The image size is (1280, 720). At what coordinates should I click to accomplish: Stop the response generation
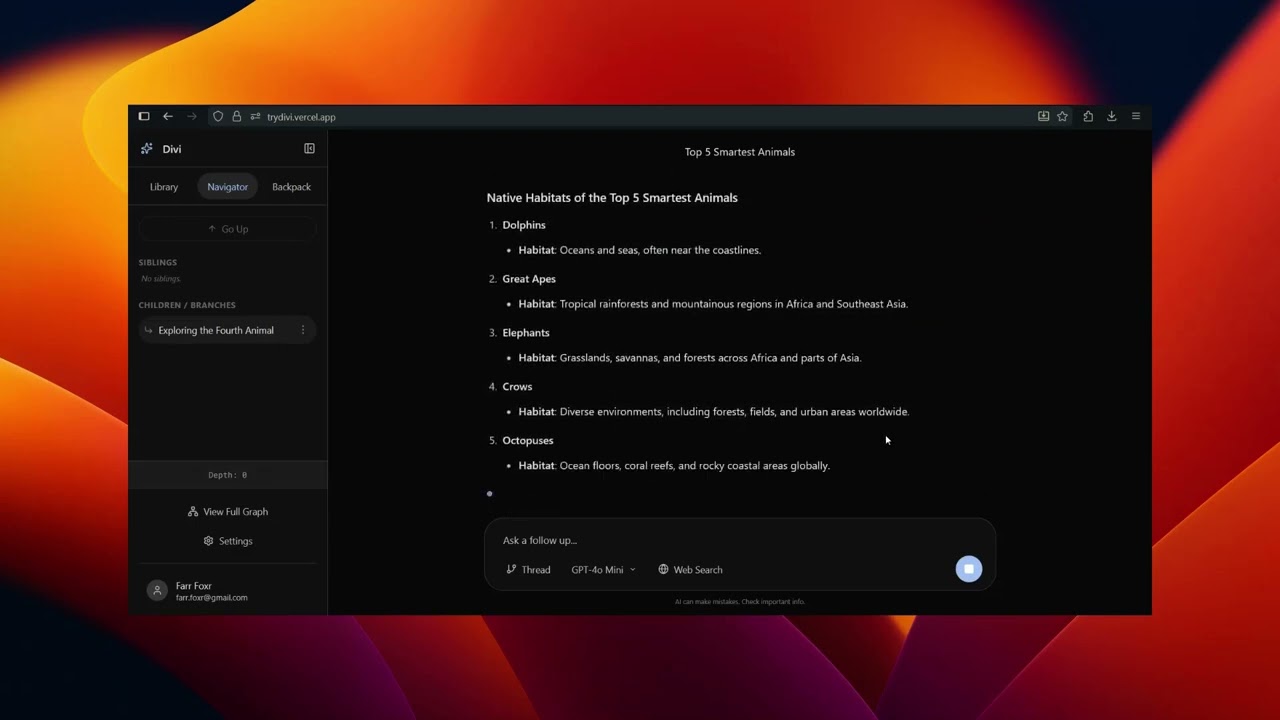[968, 569]
